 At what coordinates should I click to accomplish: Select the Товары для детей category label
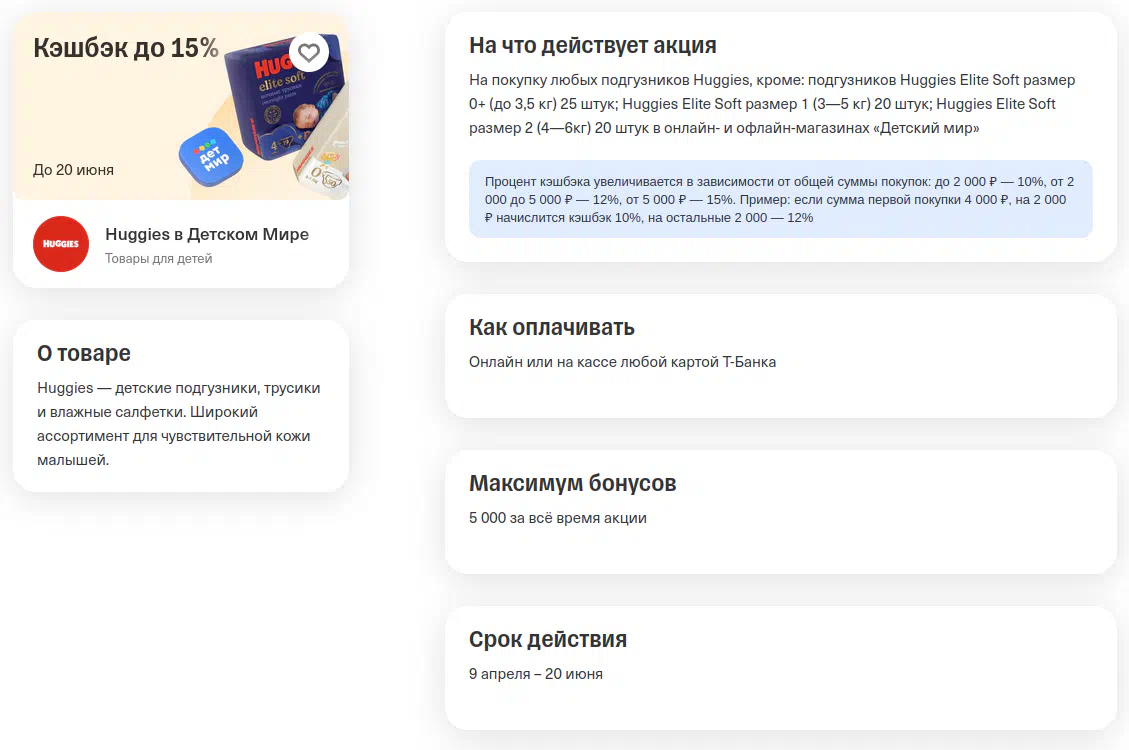pos(158,258)
